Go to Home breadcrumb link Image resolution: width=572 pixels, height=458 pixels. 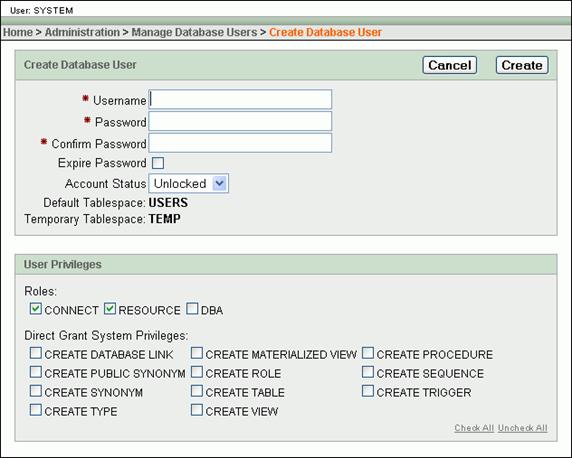point(18,32)
